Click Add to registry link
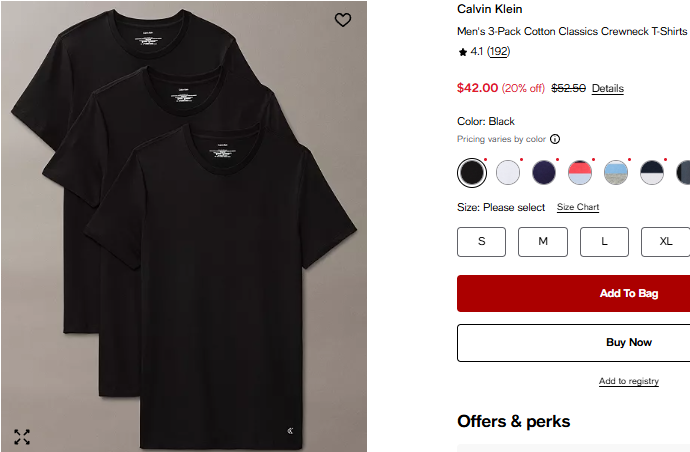Image resolution: width=690 pixels, height=452 pixels. click(x=629, y=381)
